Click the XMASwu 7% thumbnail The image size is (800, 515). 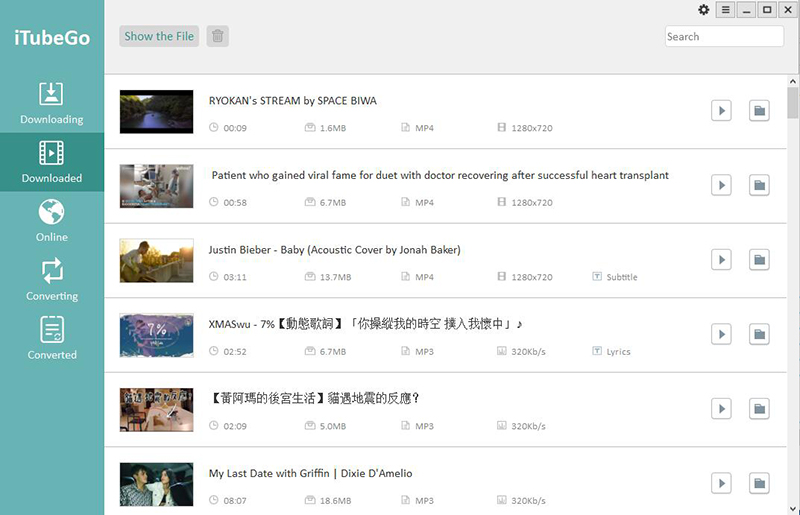coord(157,335)
